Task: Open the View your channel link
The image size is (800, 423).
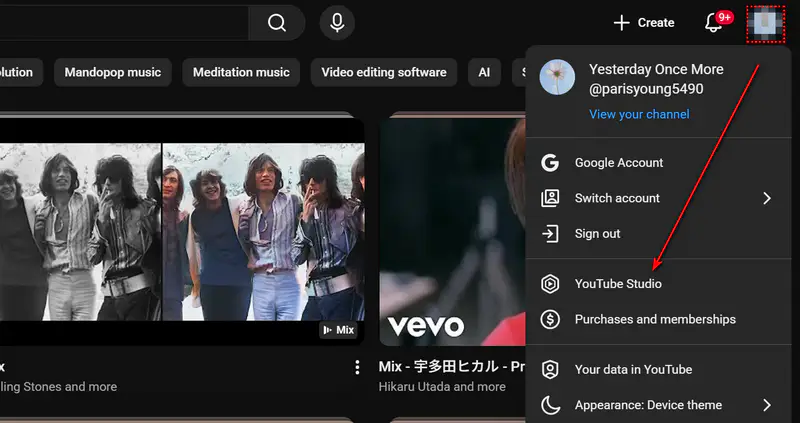Action: (x=639, y=114)
